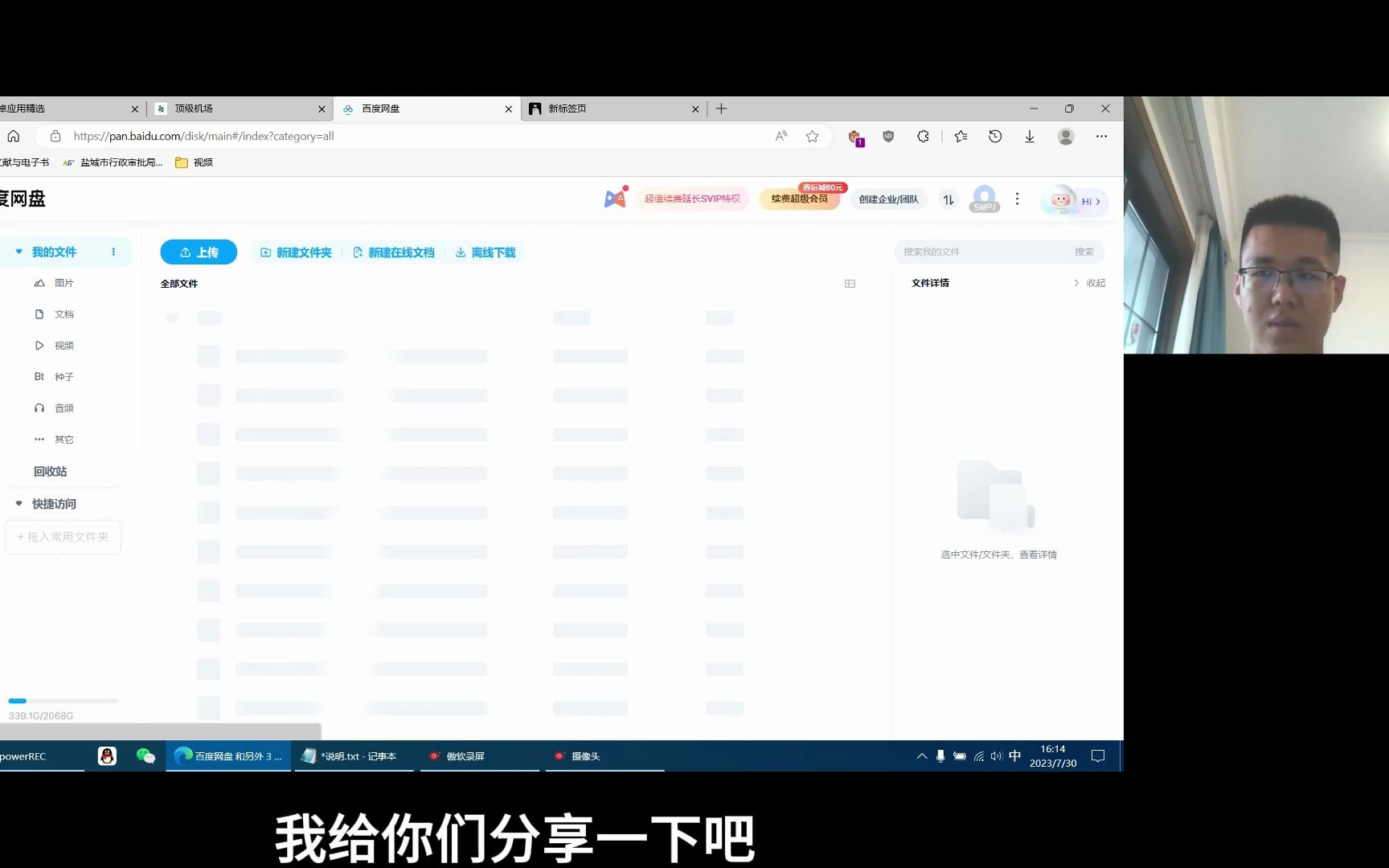This screenshot has width=1389, height=868.
Task: Click 新建文件夹 to create a new folder
Action: click(296, 252)
